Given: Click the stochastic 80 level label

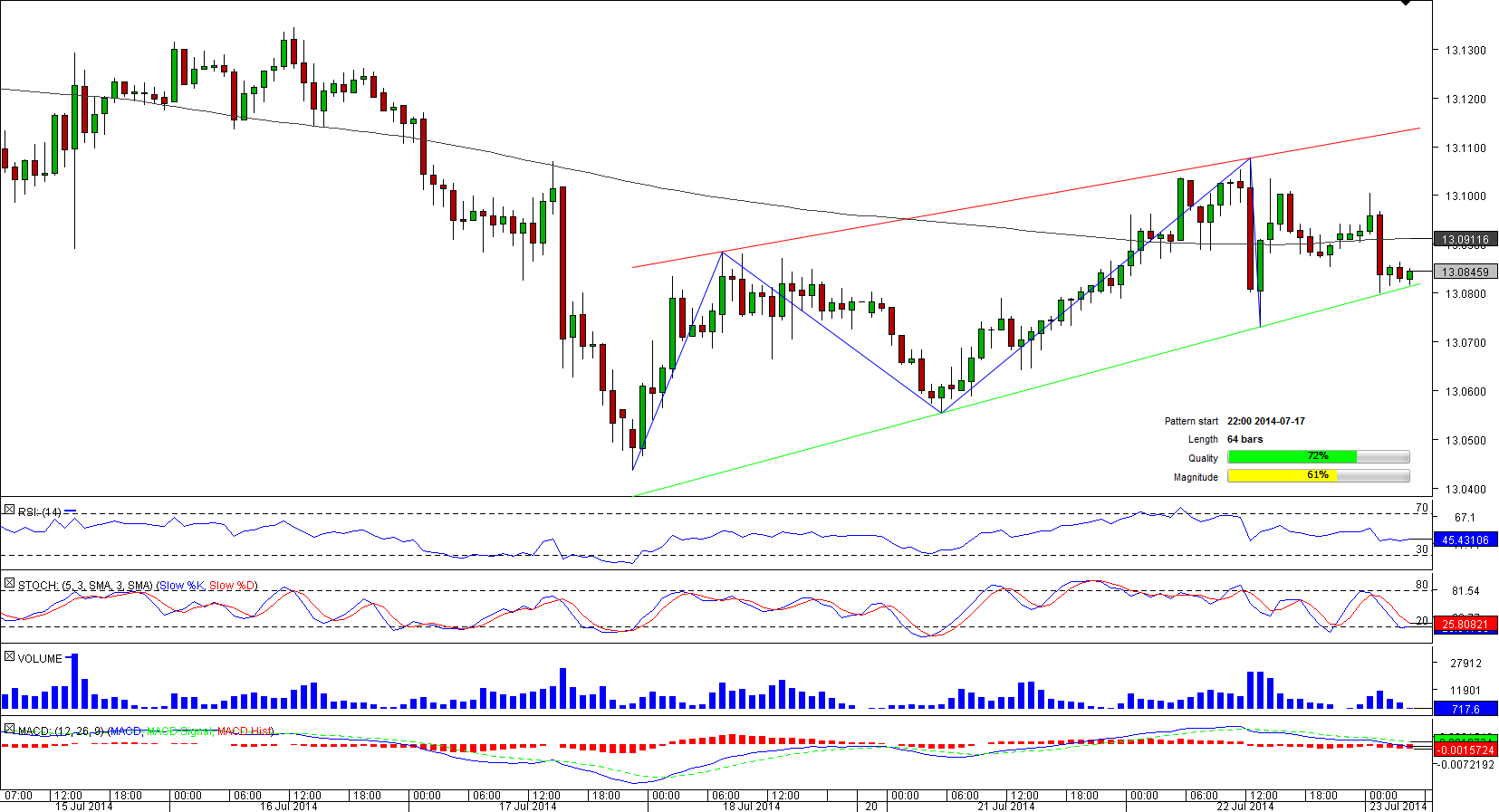Looking at the screenshot, I should pyautogui.click(x=1422, y=585).
